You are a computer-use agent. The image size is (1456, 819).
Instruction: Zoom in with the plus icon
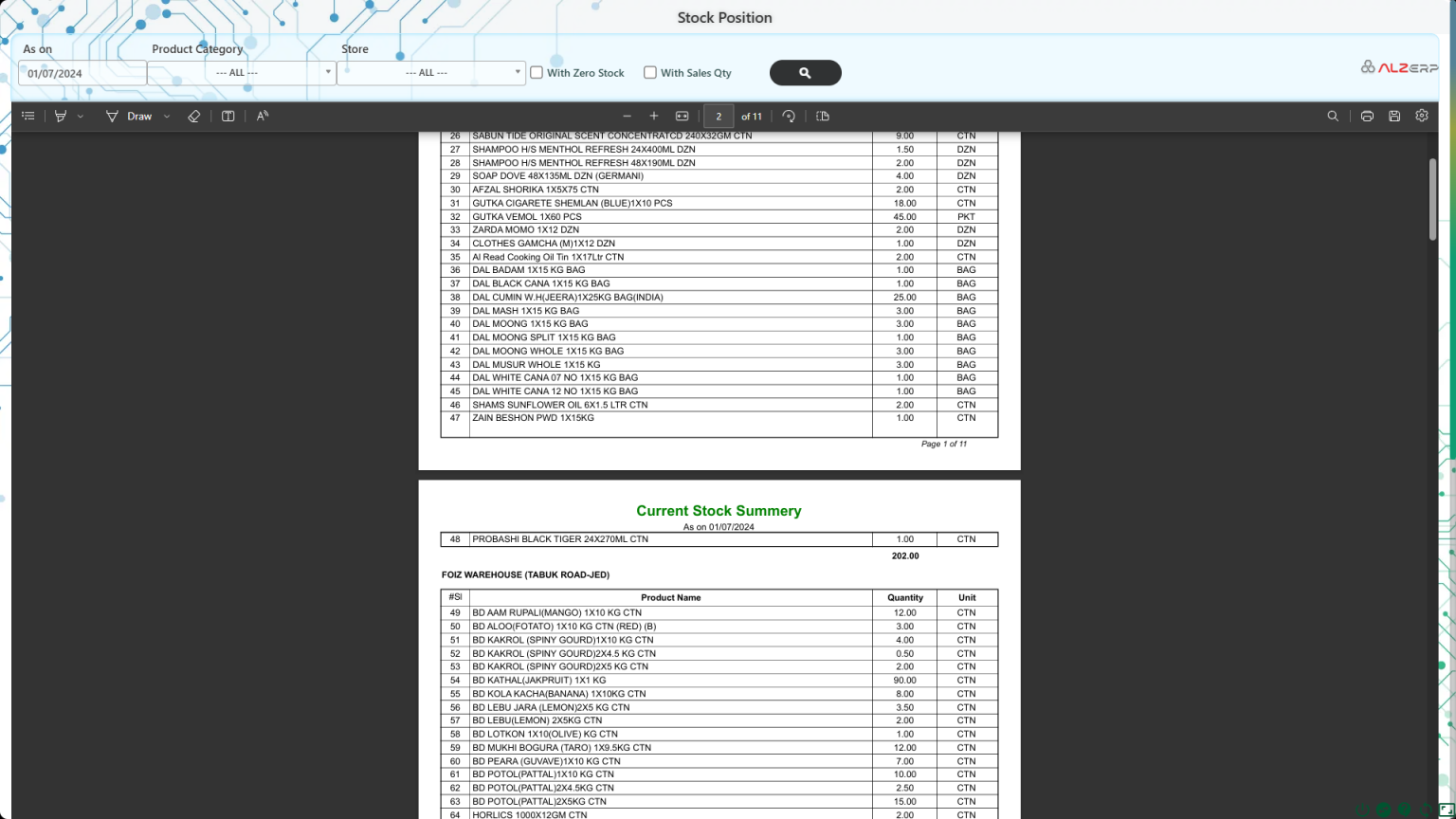click(x=653, y=116)
